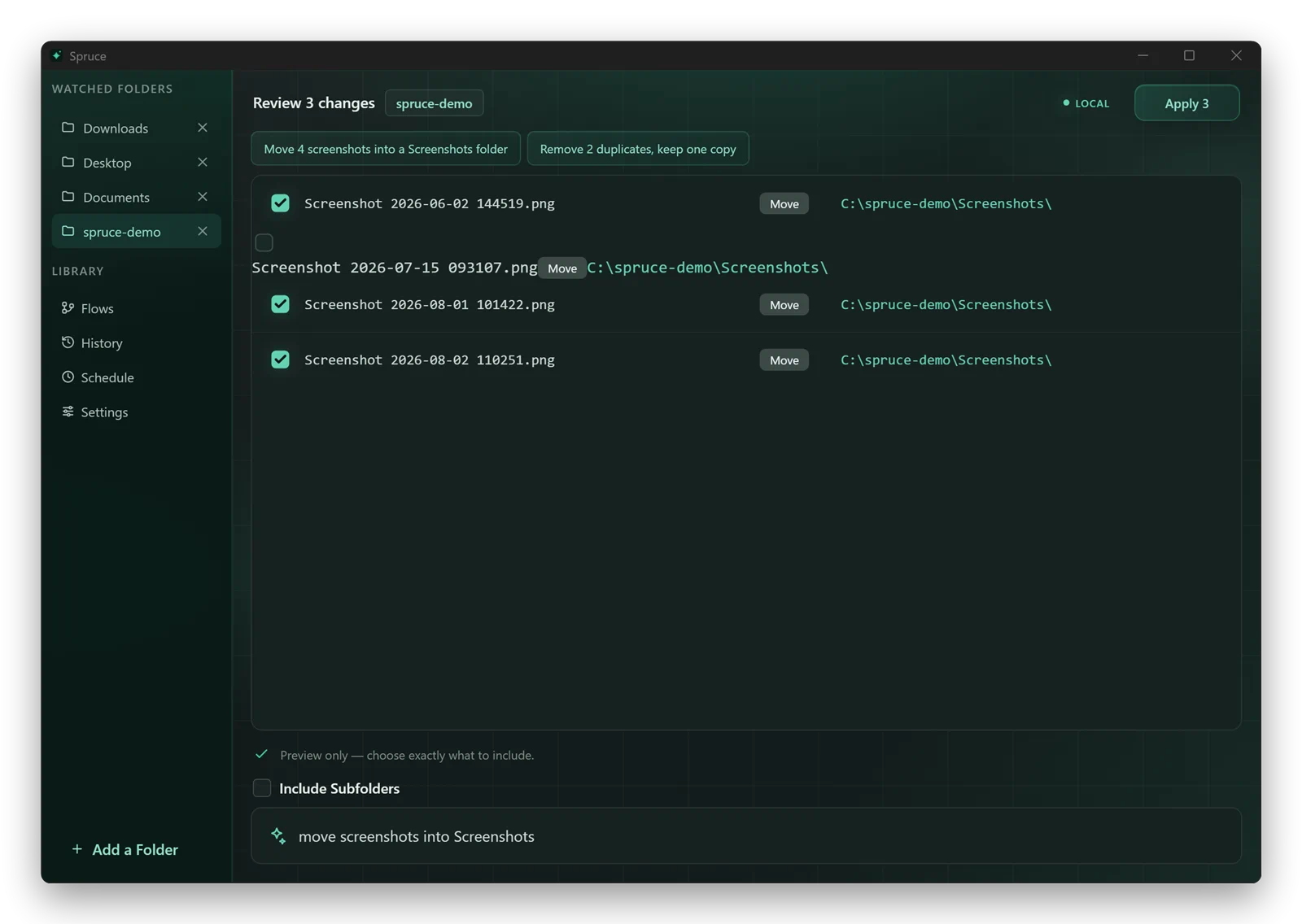Click the History clock-arrow icon

tap(68, 342)
